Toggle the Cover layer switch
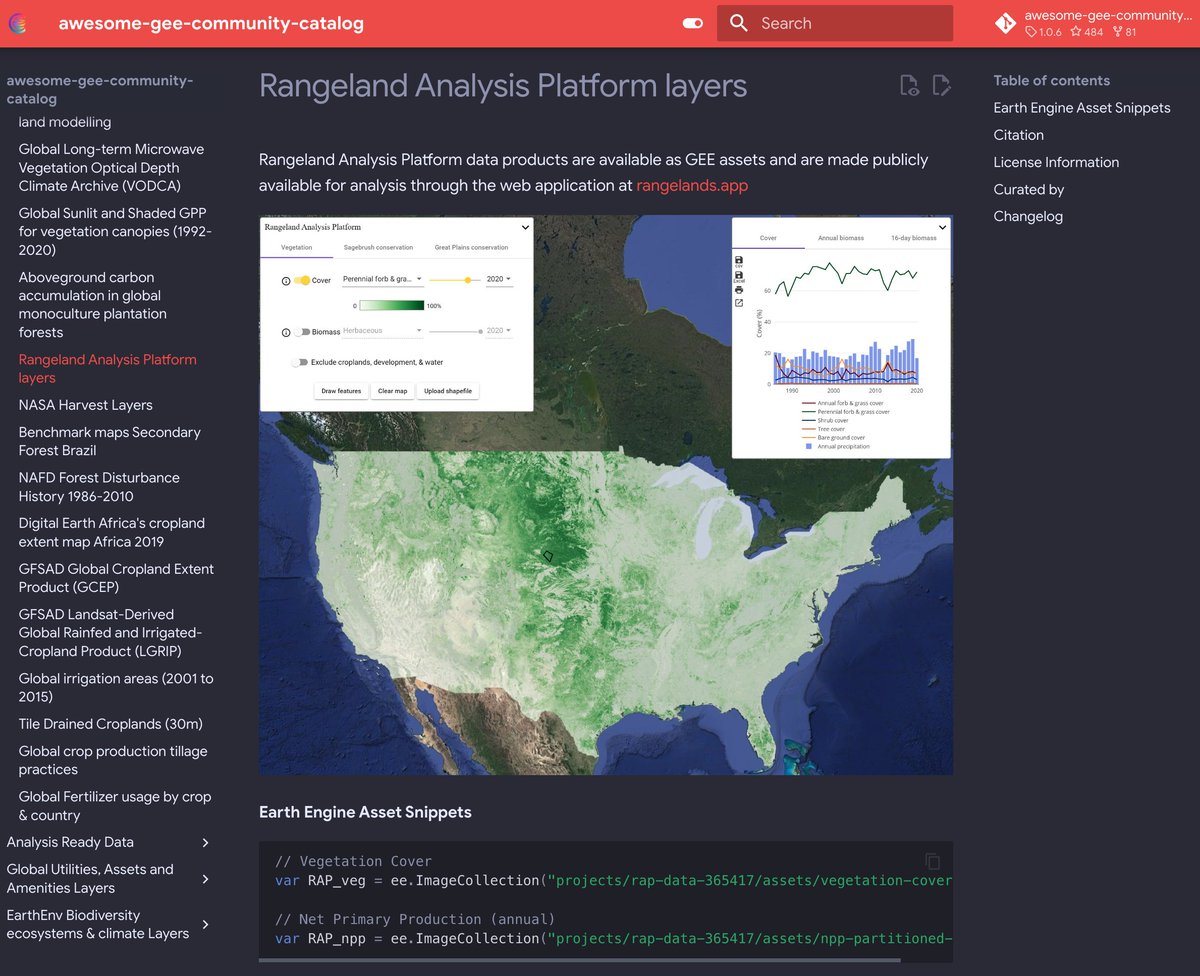 (301, 280)
